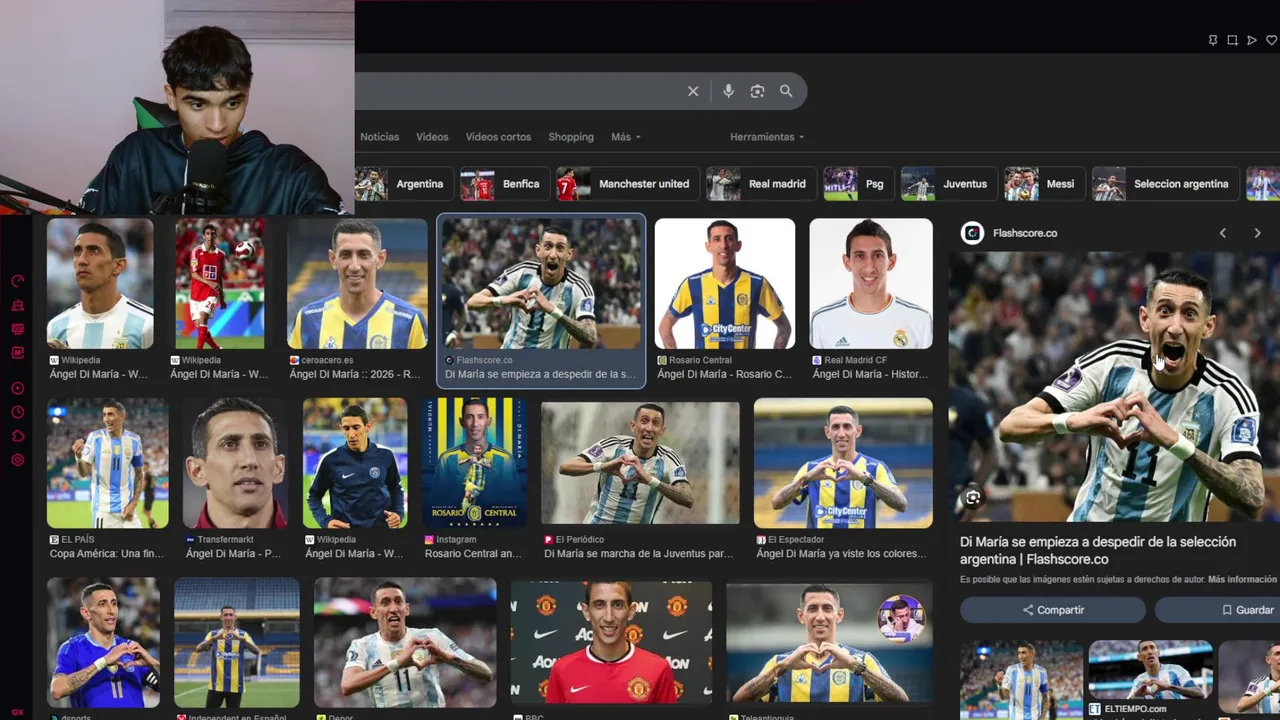
Task: Open History clock icon in sidebar
Action: 17,412
